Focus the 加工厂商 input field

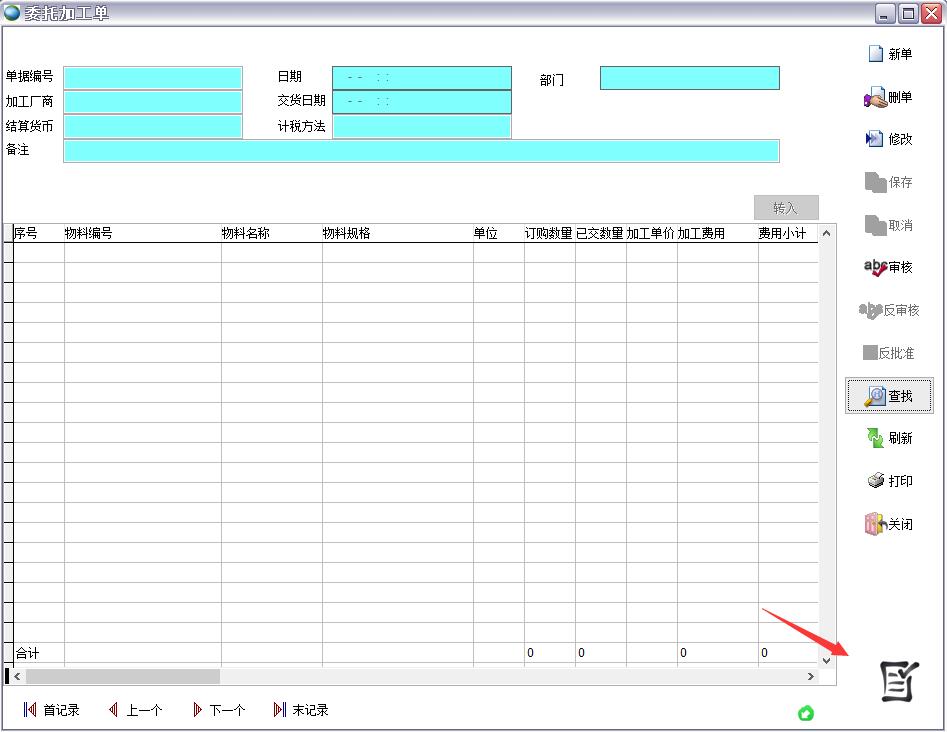coord(153,102)
